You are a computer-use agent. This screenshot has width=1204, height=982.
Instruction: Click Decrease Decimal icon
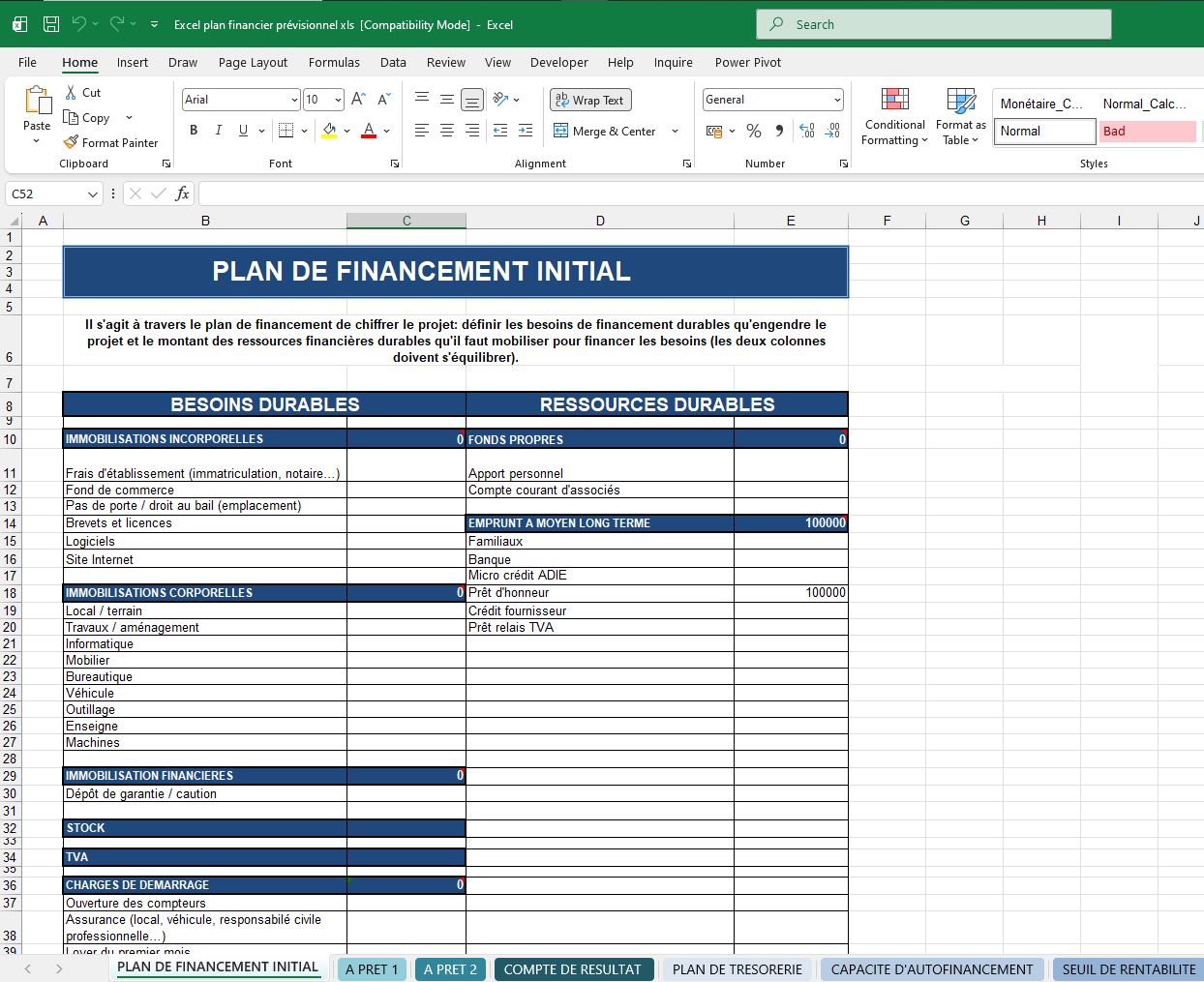(x=832, y=131)
